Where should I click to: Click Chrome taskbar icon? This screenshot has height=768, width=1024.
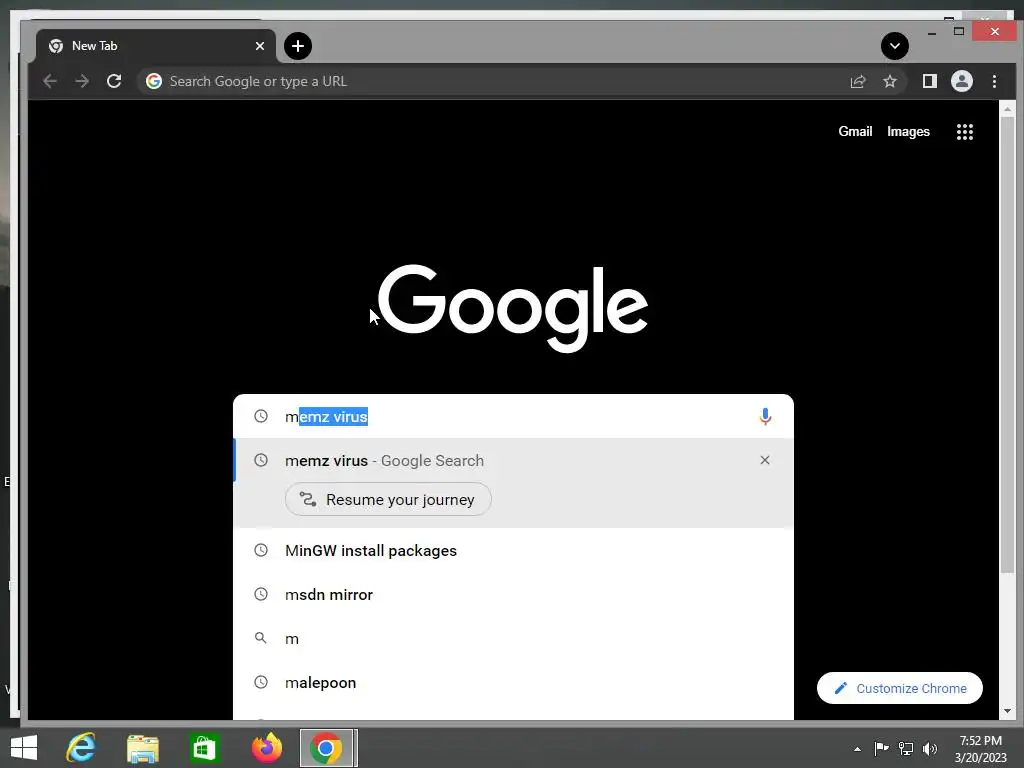[327, 748]
